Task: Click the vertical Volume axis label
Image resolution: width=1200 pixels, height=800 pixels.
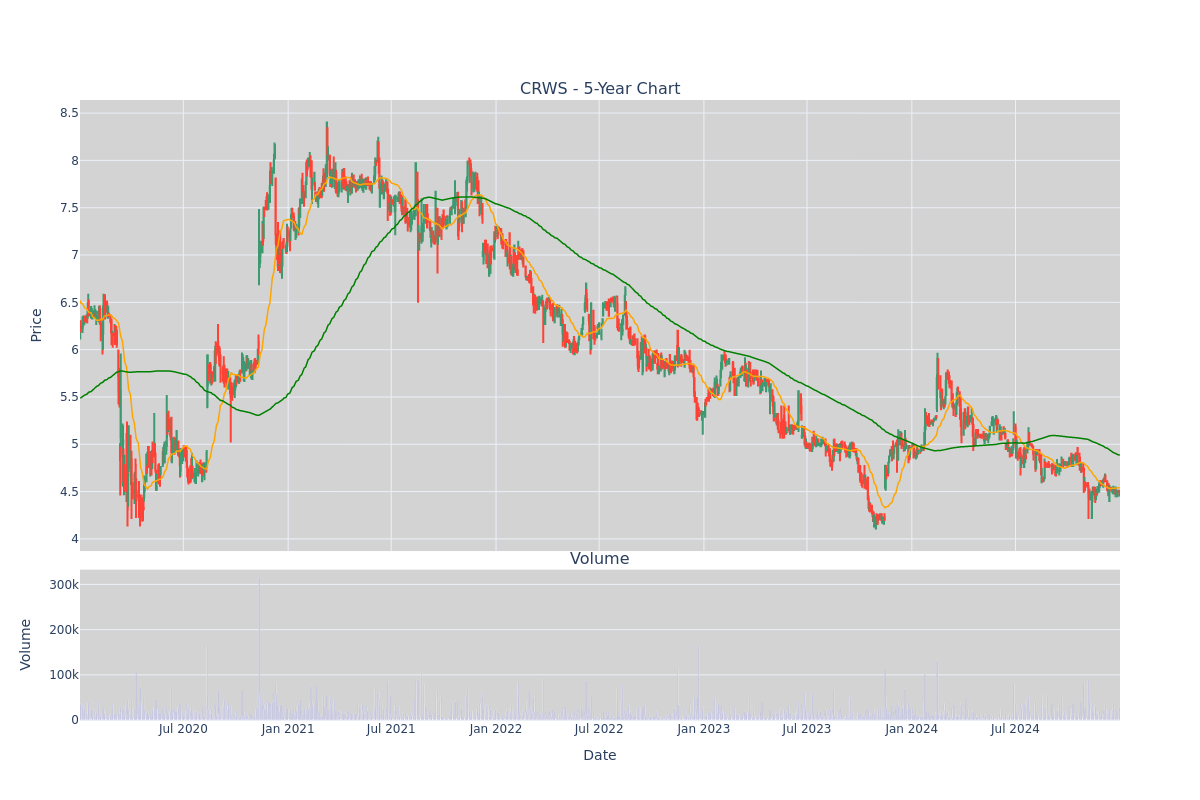Action: (26, 644)
